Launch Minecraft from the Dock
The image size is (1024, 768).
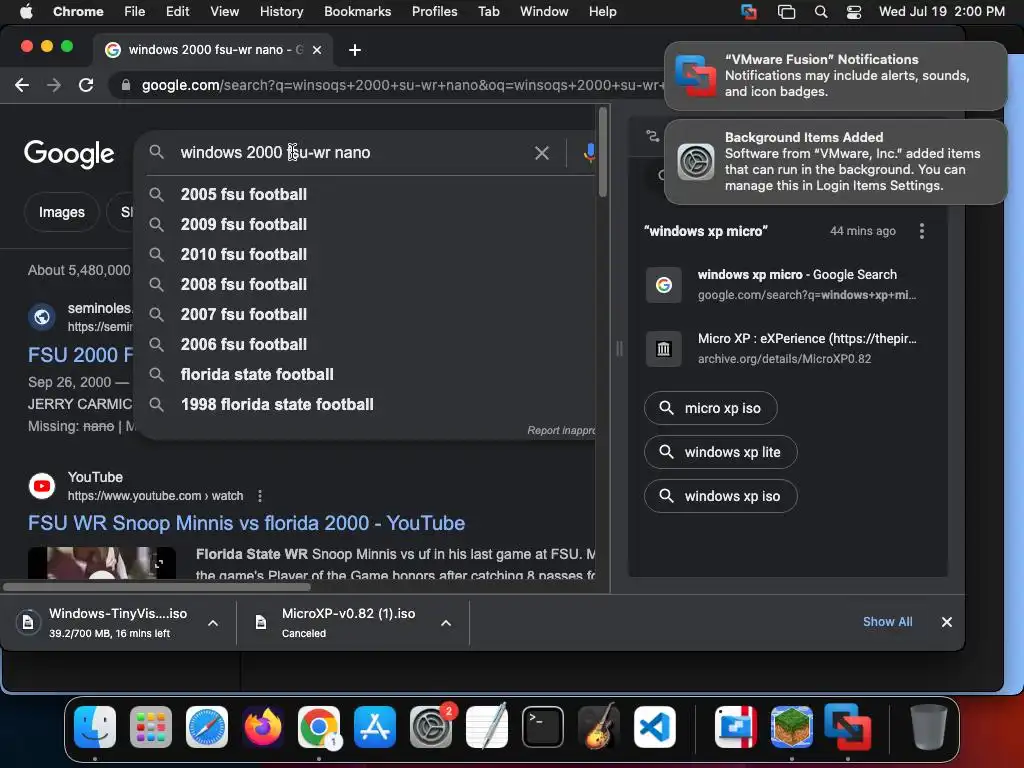coord(792,727)
